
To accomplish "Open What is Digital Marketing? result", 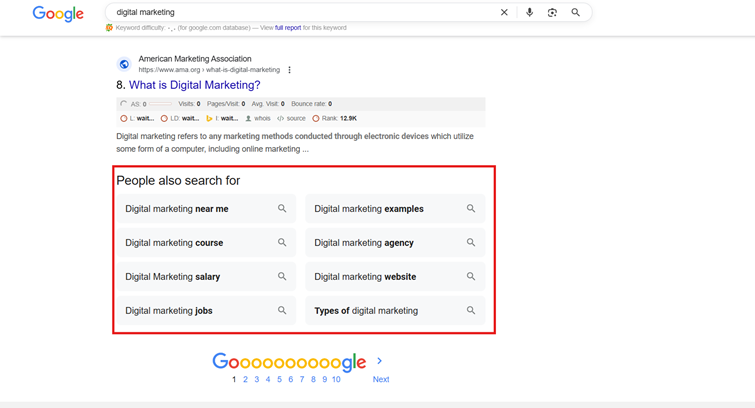I will (194, 86).
